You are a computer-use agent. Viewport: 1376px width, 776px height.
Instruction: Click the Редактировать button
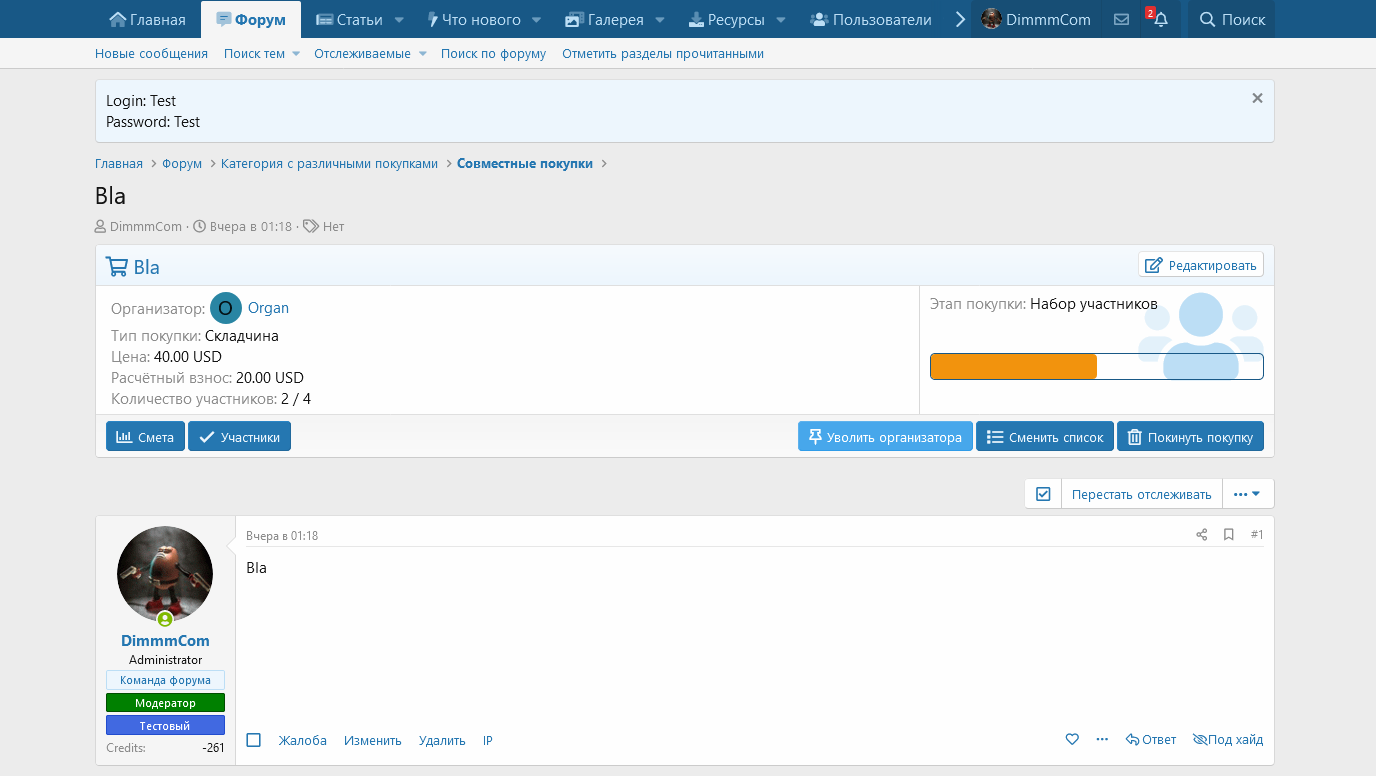point(1201,264)
